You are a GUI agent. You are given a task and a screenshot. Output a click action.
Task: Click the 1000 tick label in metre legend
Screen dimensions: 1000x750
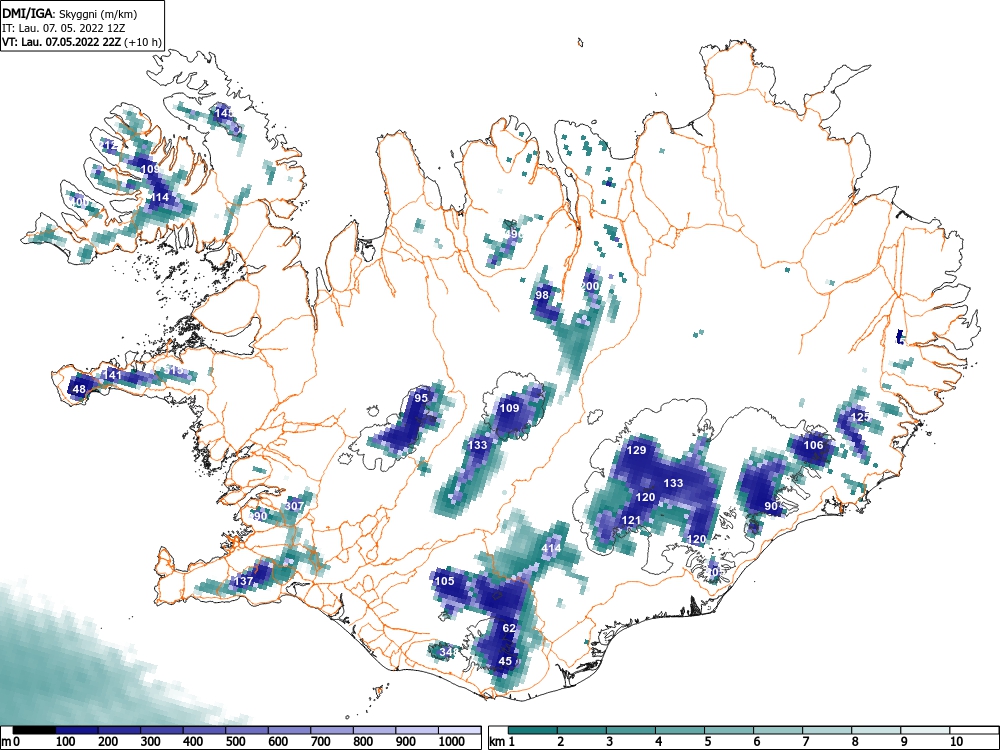point(452,742)
